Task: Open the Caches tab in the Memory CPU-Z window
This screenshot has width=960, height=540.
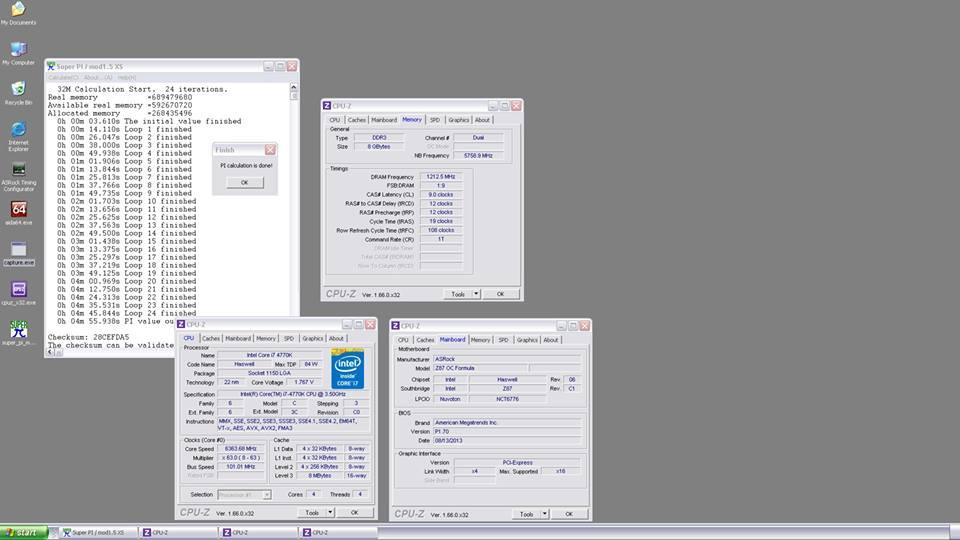Action: [x=356, y=120]
